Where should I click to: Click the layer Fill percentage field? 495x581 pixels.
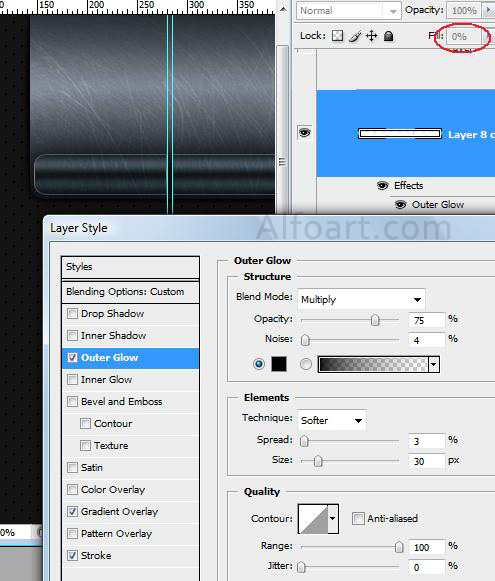click(x=464, y=36)
